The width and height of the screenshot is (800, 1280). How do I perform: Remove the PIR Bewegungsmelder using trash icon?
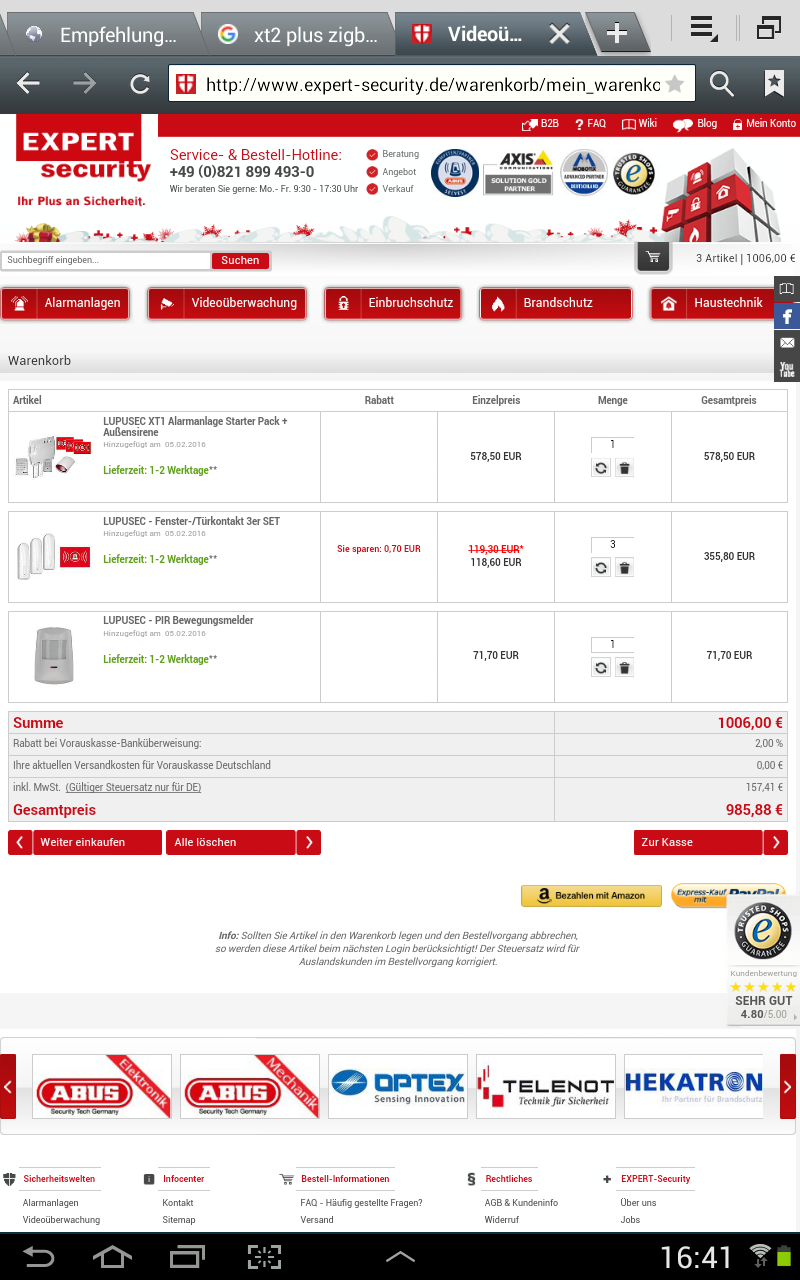(x=624, y=668)
